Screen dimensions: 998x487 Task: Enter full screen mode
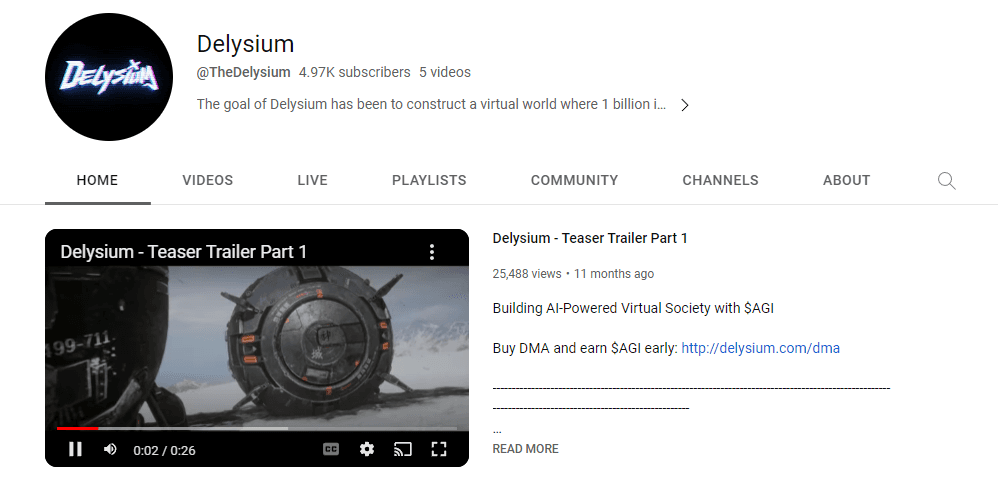pos(439,449)
